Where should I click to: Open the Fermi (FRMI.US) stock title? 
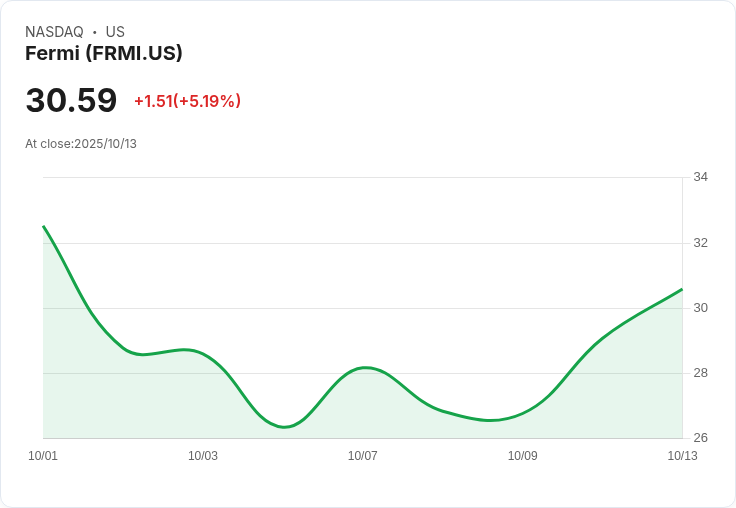coord(104,54)
